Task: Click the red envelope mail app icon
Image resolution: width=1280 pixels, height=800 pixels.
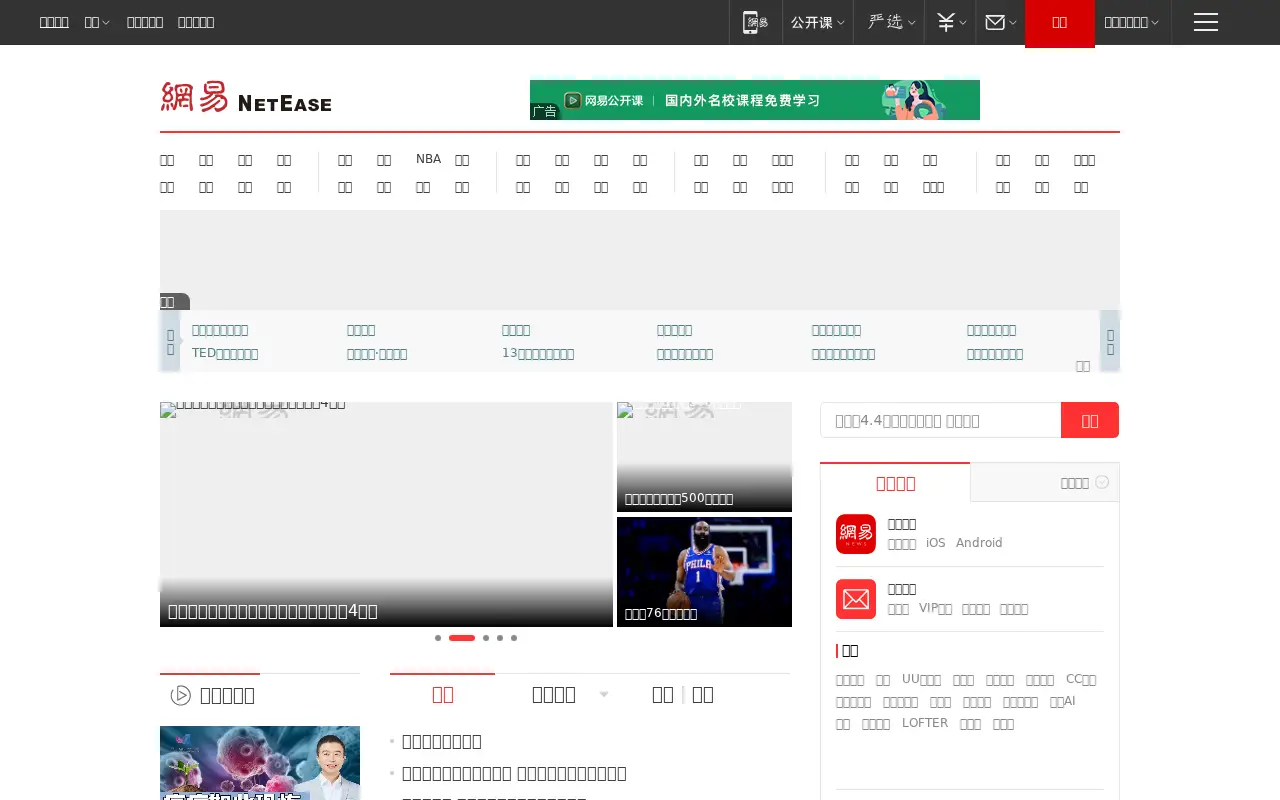Action: [856, 599]
